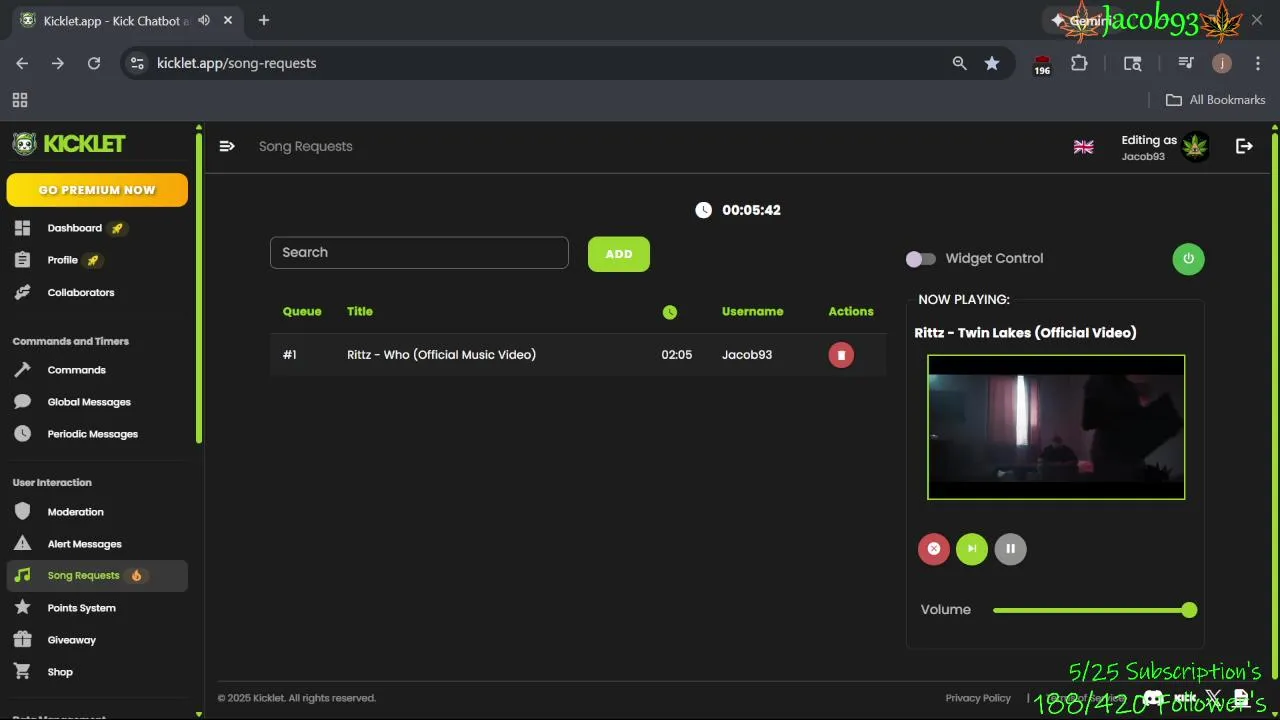Open the extension icon with 196 badge

point(1042,64)
